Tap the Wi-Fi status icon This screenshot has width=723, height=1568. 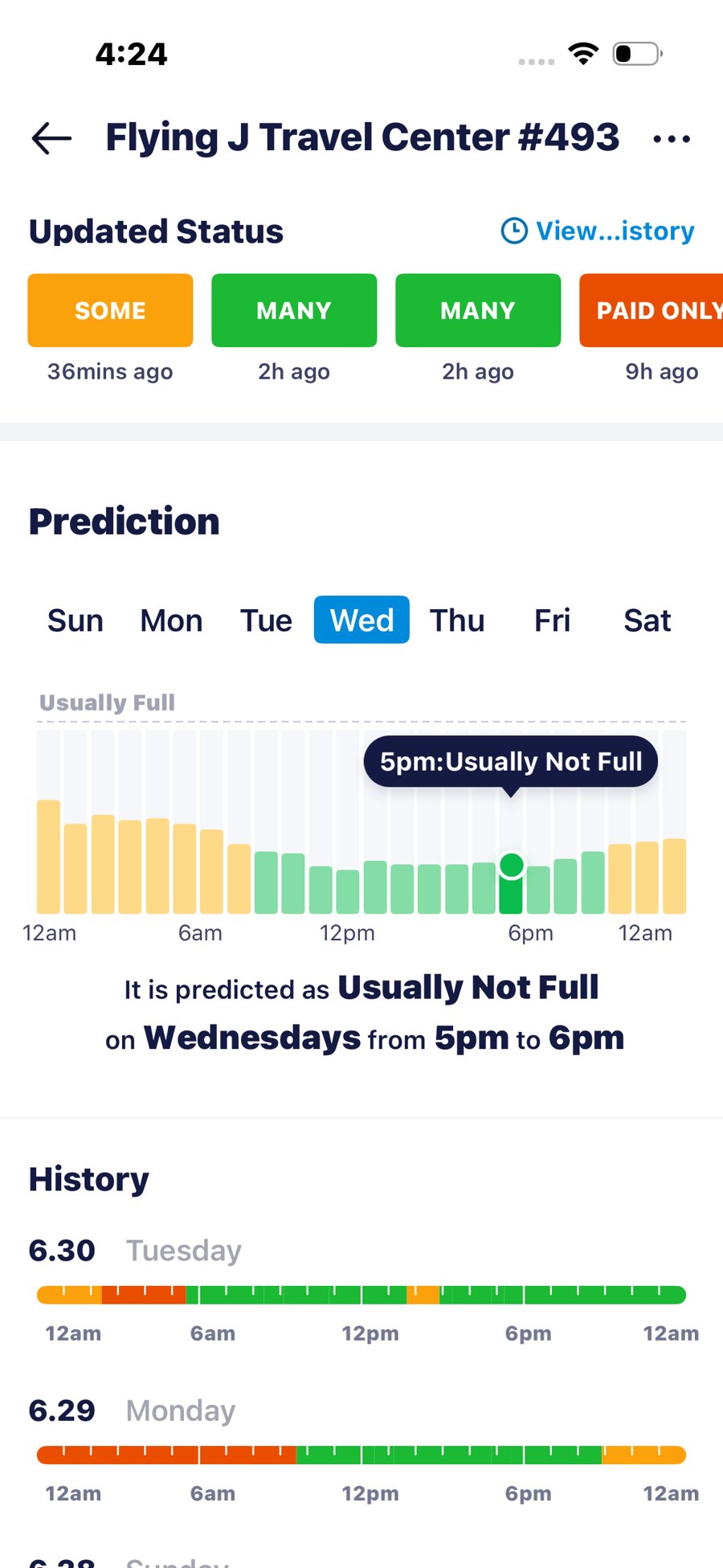click(x=583, y=54)
